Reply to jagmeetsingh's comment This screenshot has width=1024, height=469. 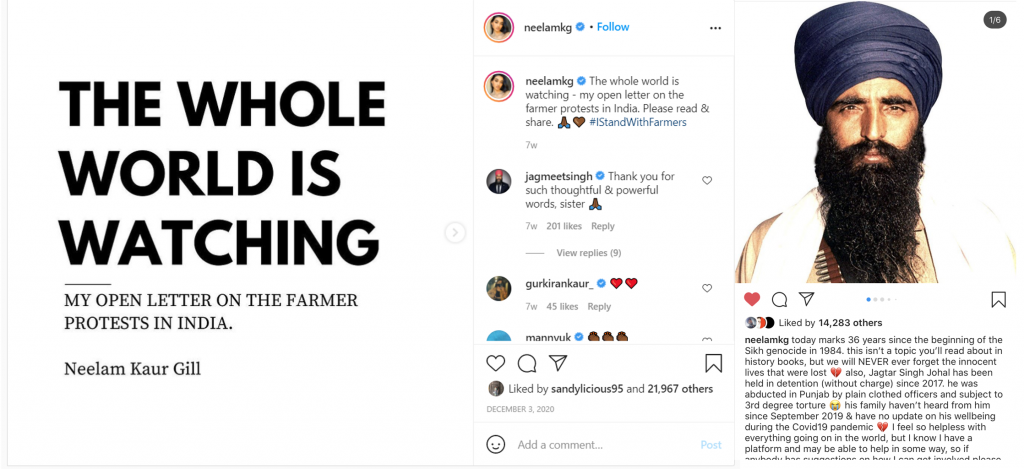click(x=603, y=226)
